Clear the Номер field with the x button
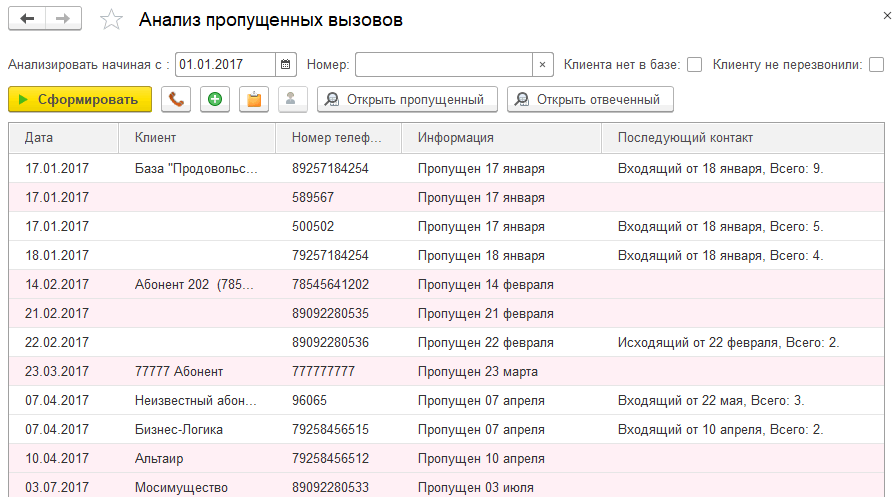Viewport: 892px width, 497px height. click(542, 65)
